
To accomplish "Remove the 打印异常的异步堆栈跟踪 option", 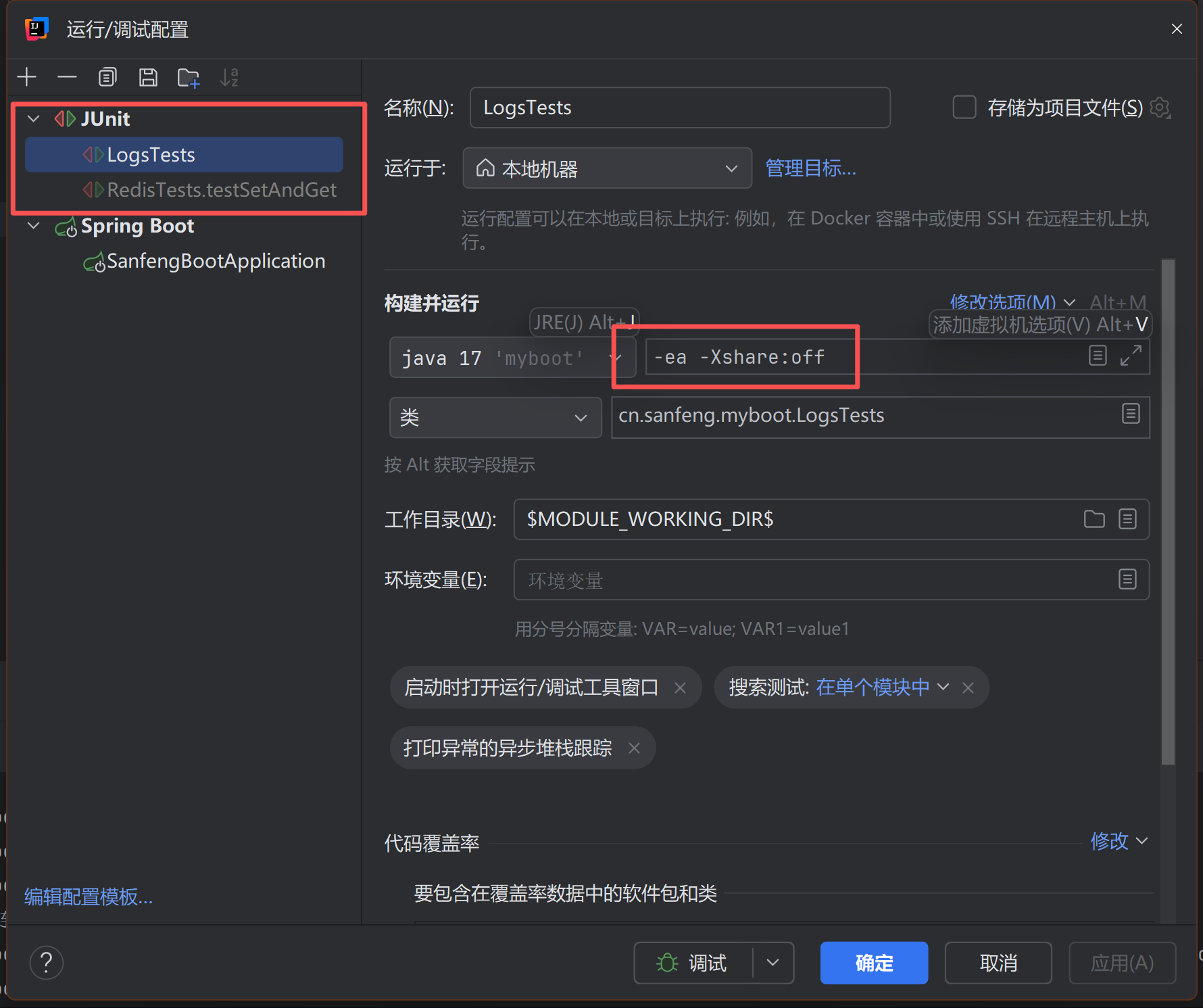I will pyautogui.click(x=634, y=748).
